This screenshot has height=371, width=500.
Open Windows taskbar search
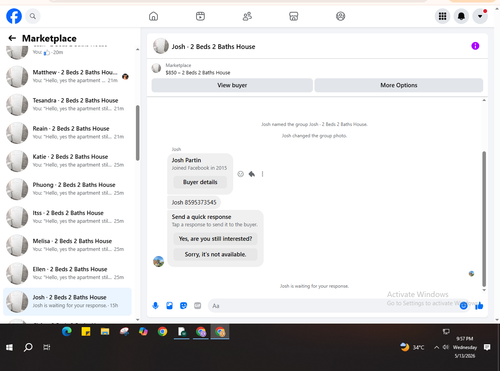[28, 347]
